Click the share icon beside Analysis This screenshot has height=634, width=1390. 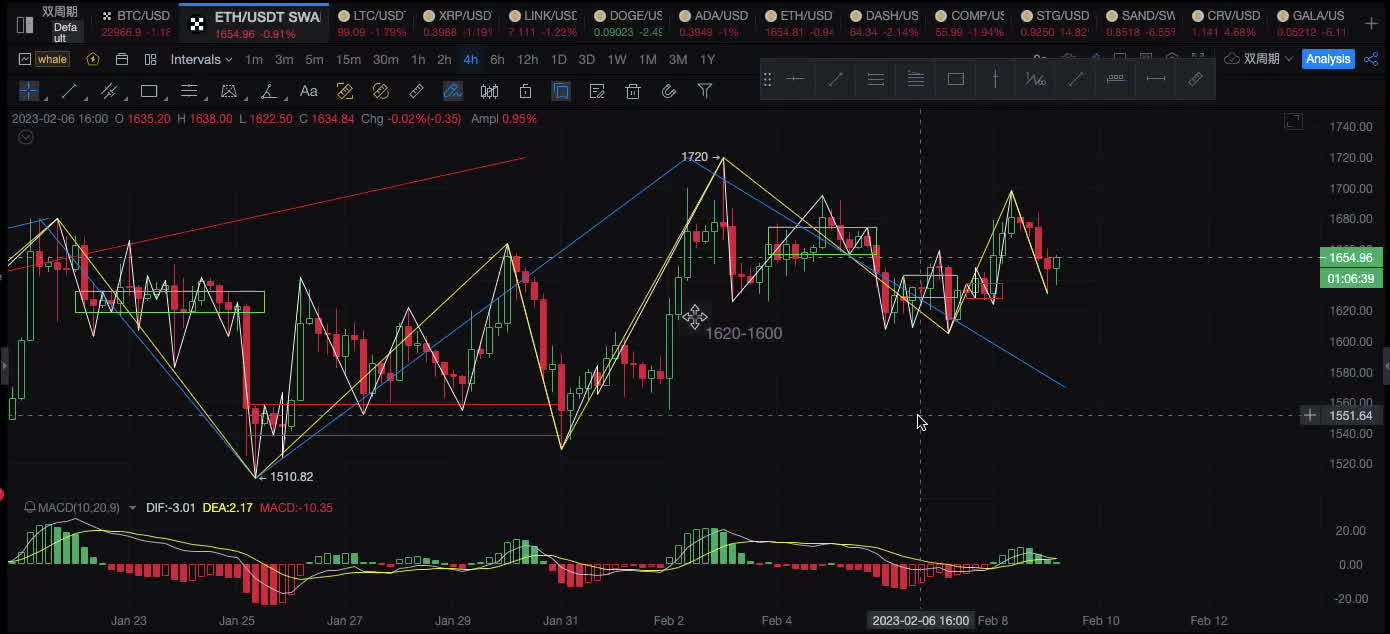1371,59
